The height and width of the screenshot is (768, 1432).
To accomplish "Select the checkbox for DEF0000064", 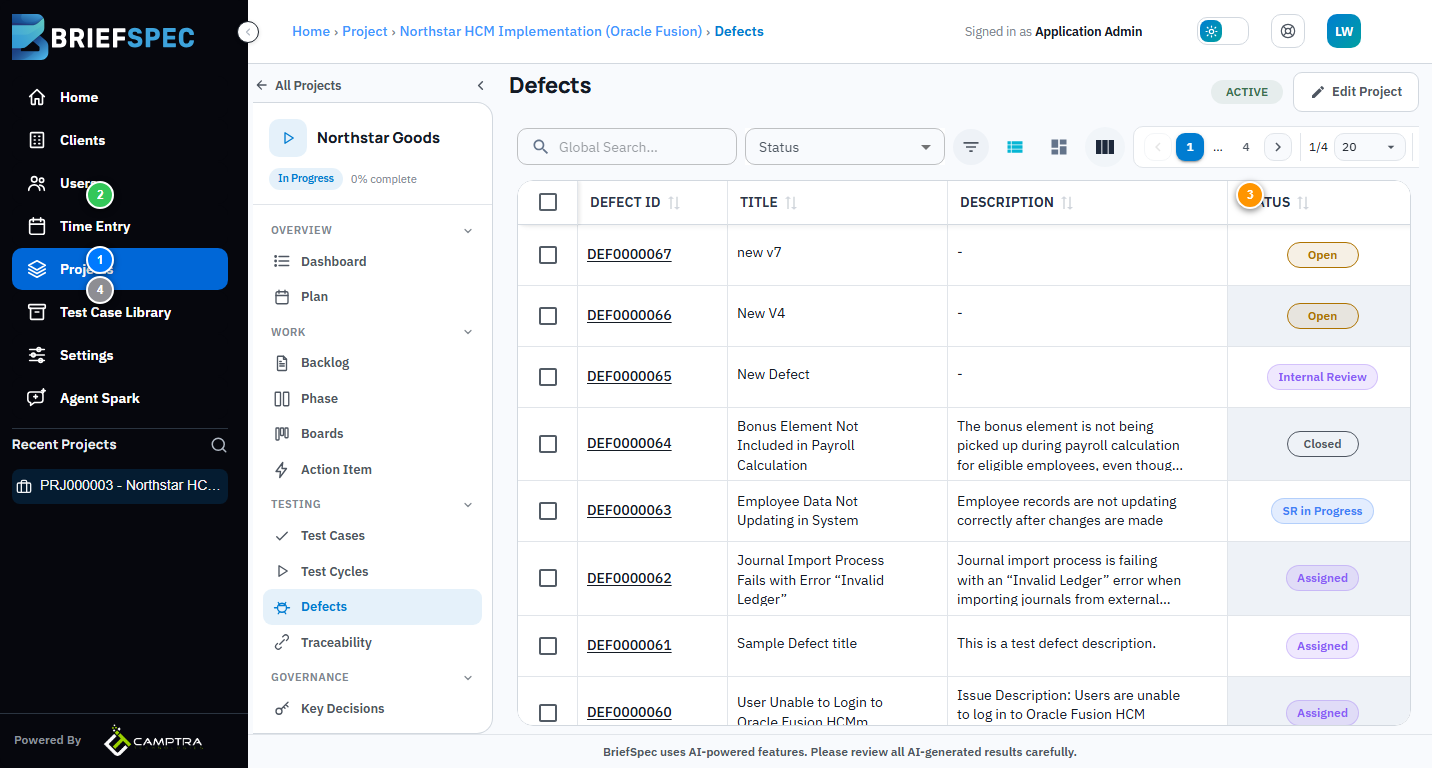I will pyautogui.click(x=548, y=444).
